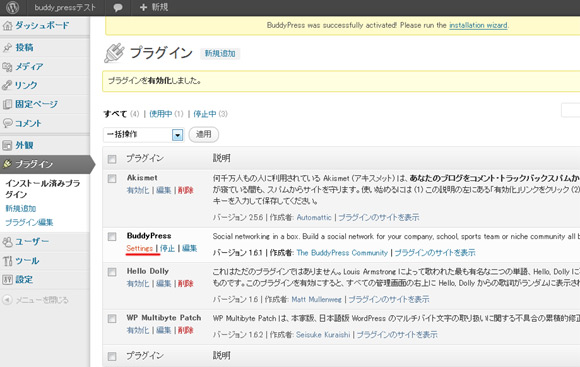Open the 外観 menu
The image size is (580, 367).
pos(24,145)
